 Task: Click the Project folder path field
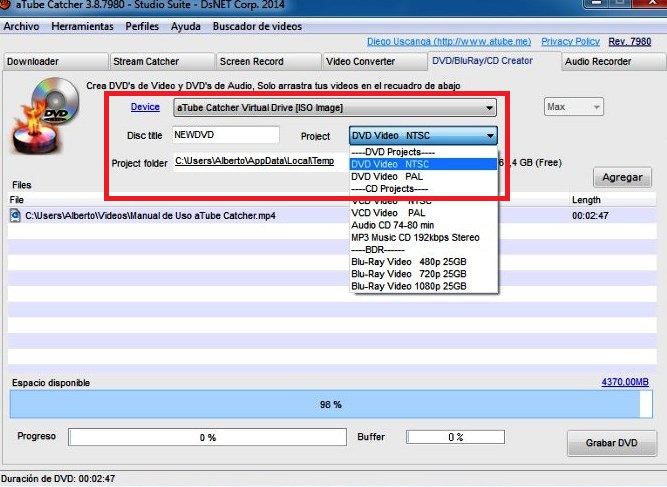(261, 161)
